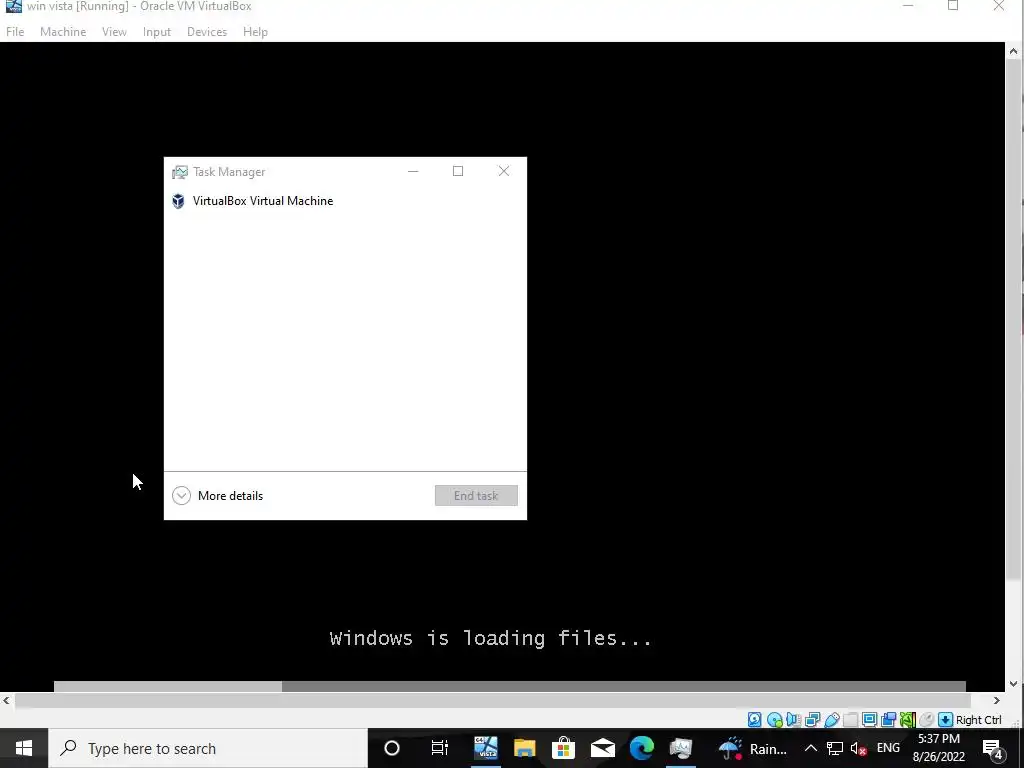Click the Cortana circle icon
The image size is (1024, 768).
pyautogui.click(x=392, y=748)
